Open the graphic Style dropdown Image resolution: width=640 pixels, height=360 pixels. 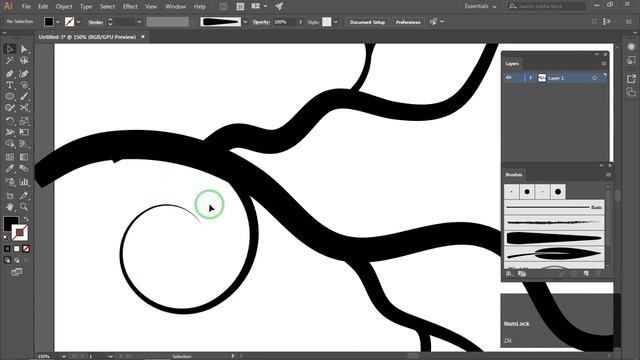tap(336, 22)
